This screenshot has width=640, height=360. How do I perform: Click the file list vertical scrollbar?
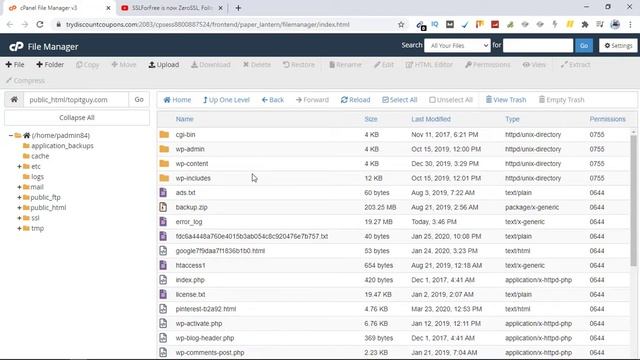tap(633, 200)
